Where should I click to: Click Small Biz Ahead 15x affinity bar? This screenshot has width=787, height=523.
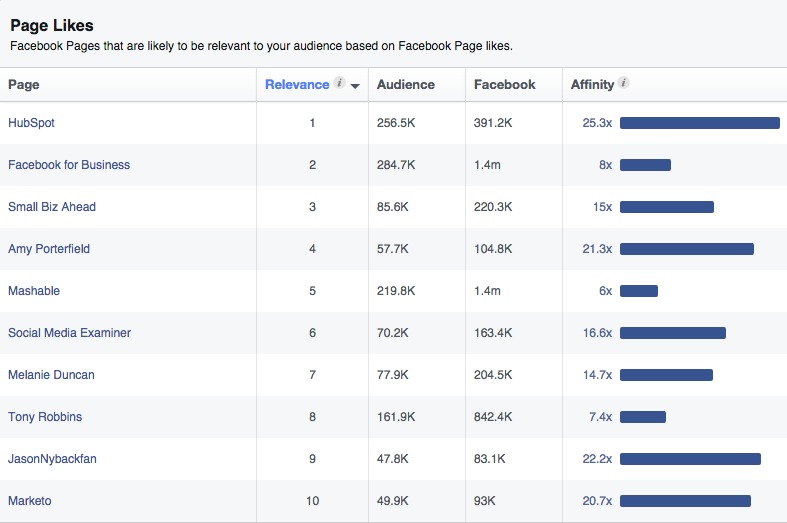667,207
